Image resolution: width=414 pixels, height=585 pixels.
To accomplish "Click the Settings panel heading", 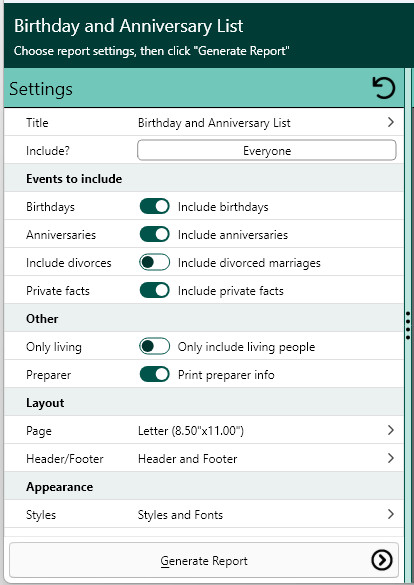I will coord(41,89).
